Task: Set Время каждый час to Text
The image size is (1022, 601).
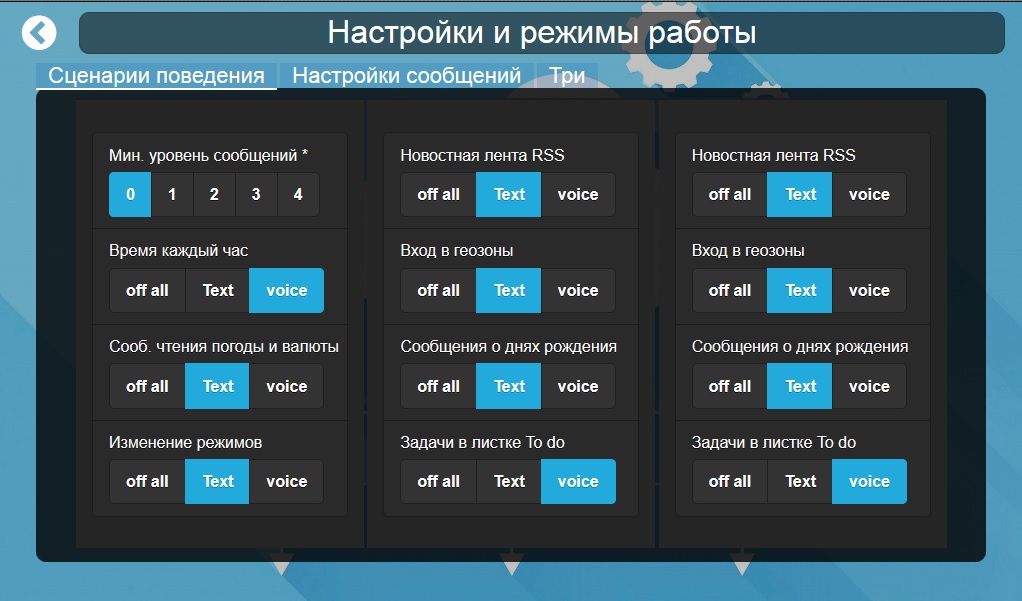Action: coord(218,290)
